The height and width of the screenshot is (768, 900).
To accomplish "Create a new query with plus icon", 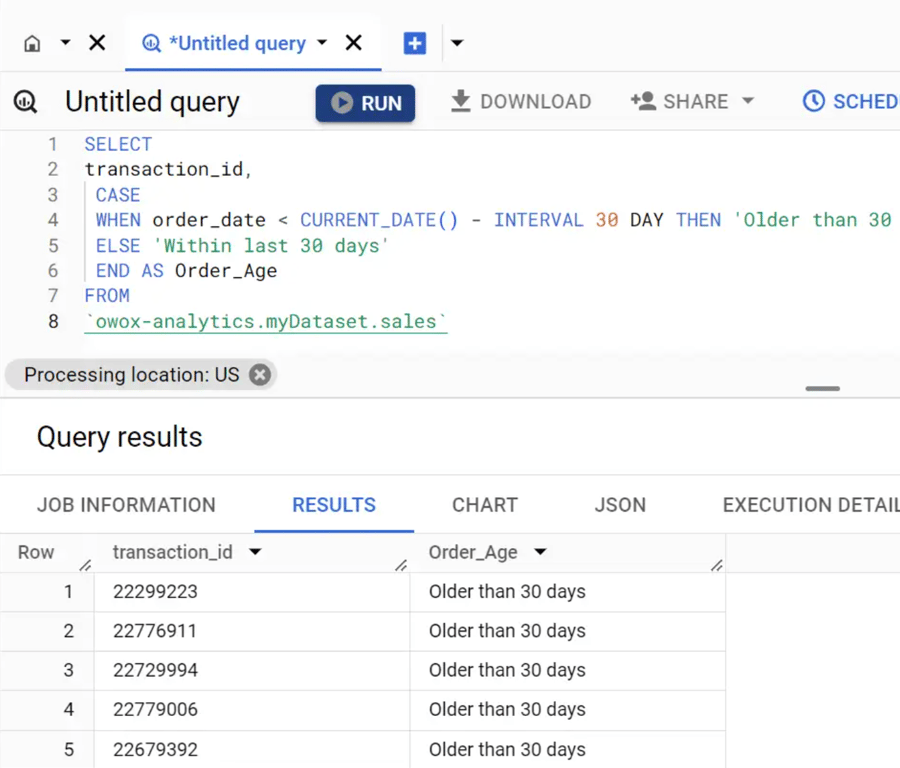I will point(414,43).
